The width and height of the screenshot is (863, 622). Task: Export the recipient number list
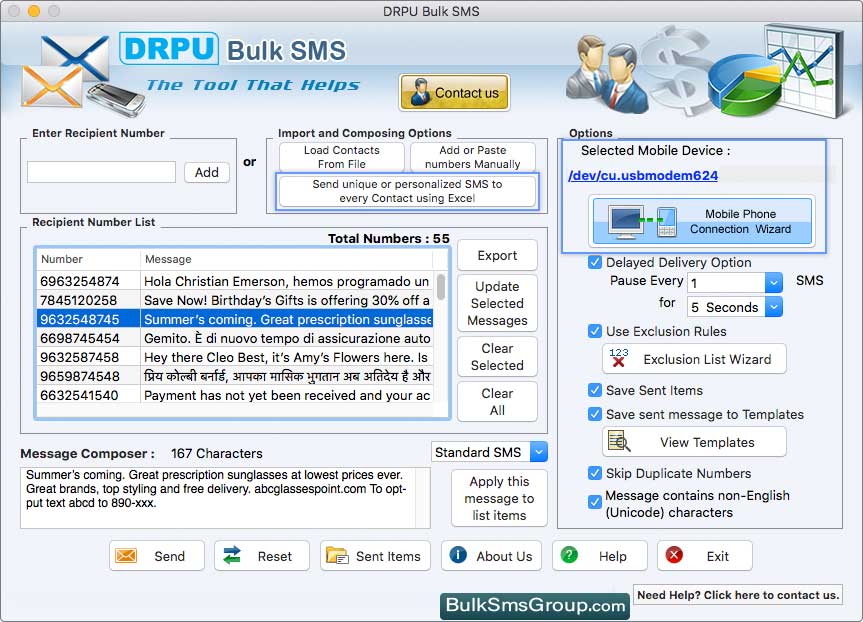click(497, 255)
